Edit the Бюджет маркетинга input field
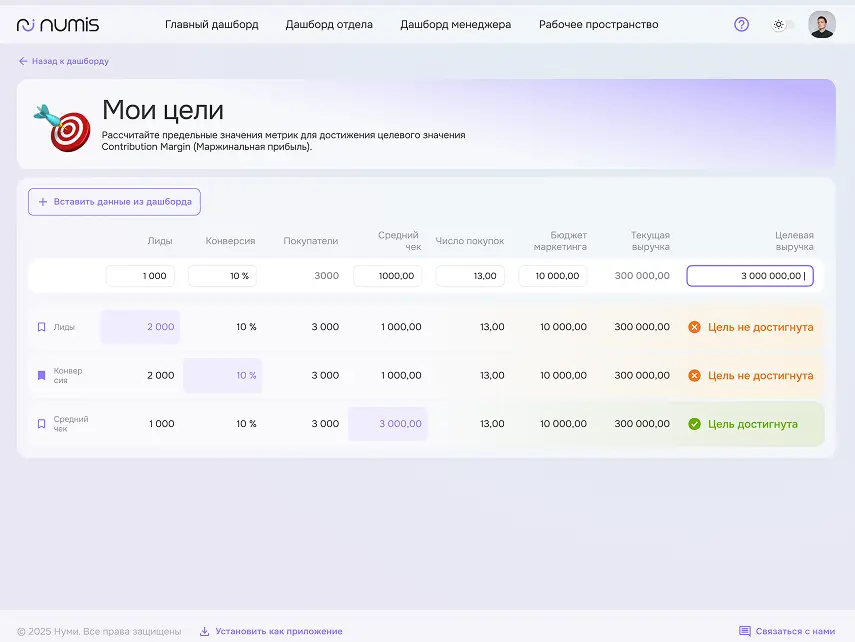The image size is (855, 642). 552,276
